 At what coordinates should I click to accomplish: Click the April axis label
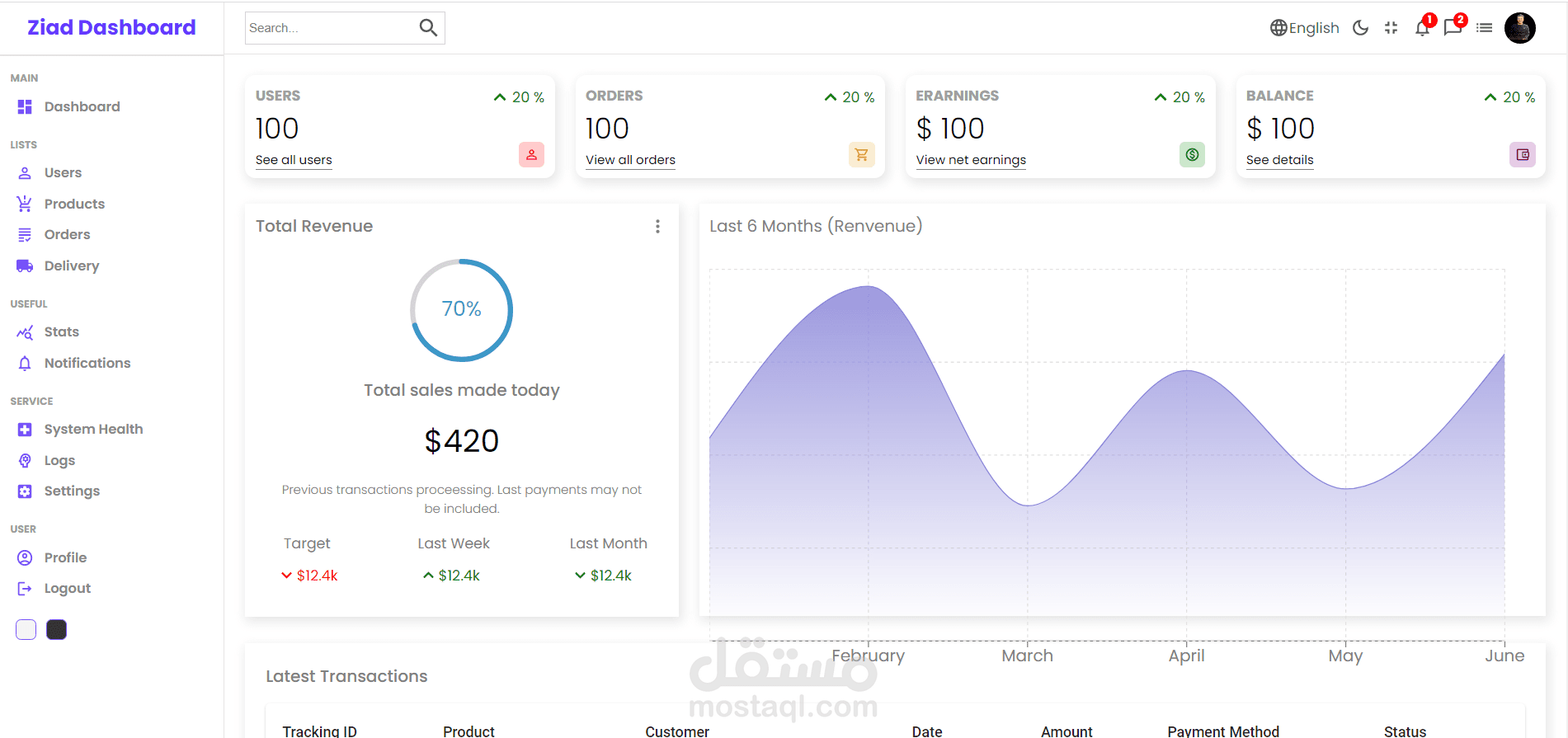1186,656
